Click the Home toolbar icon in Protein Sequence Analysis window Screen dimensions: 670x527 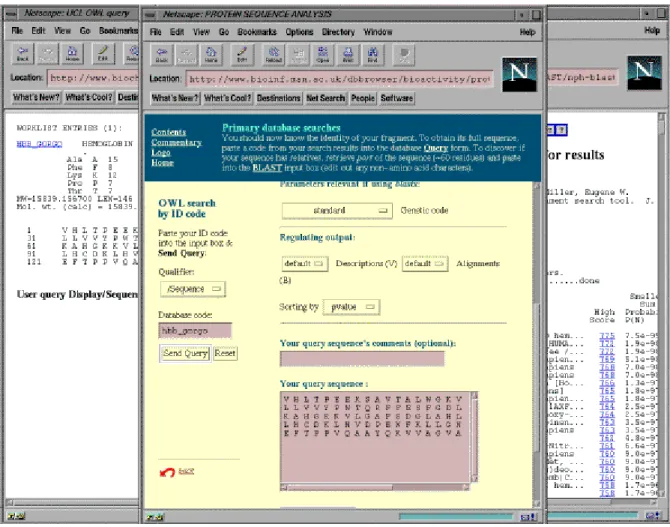click(x=211, y=55)
